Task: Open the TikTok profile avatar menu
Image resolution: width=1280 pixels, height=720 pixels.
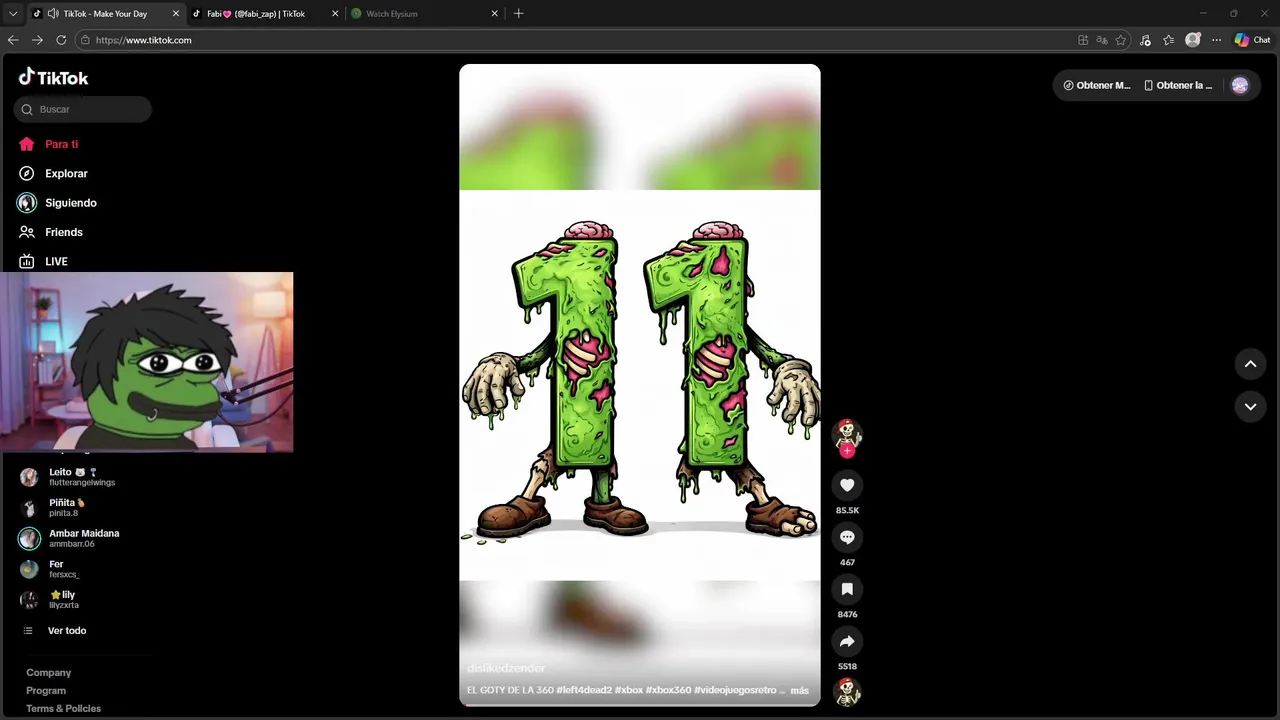Action: (x=1240, y=85)
